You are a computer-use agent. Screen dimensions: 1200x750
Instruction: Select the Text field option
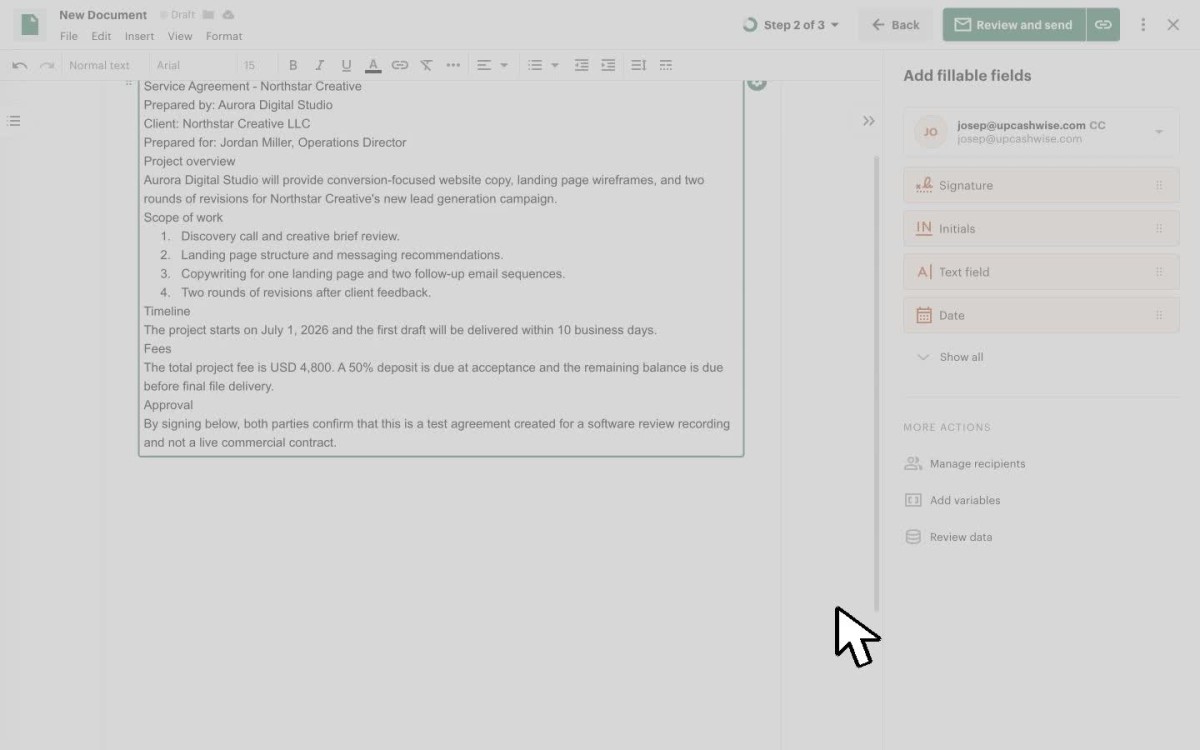(1041, 272)
